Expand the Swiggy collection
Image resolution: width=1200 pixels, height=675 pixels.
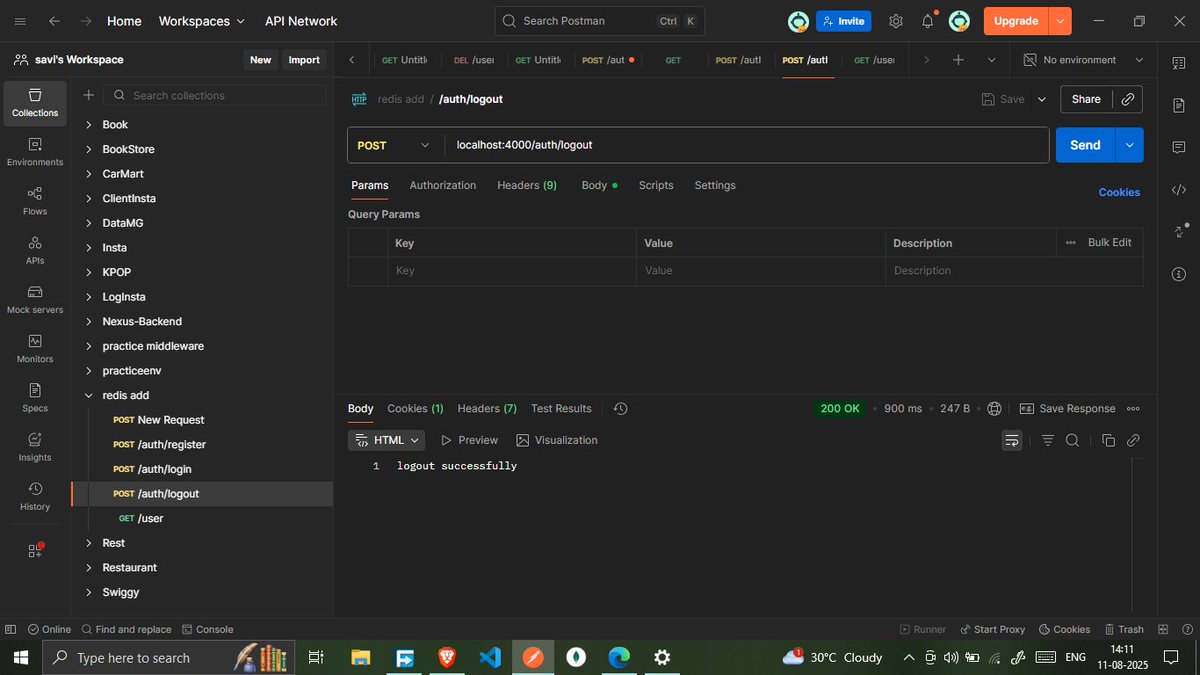tap(88, 592)
